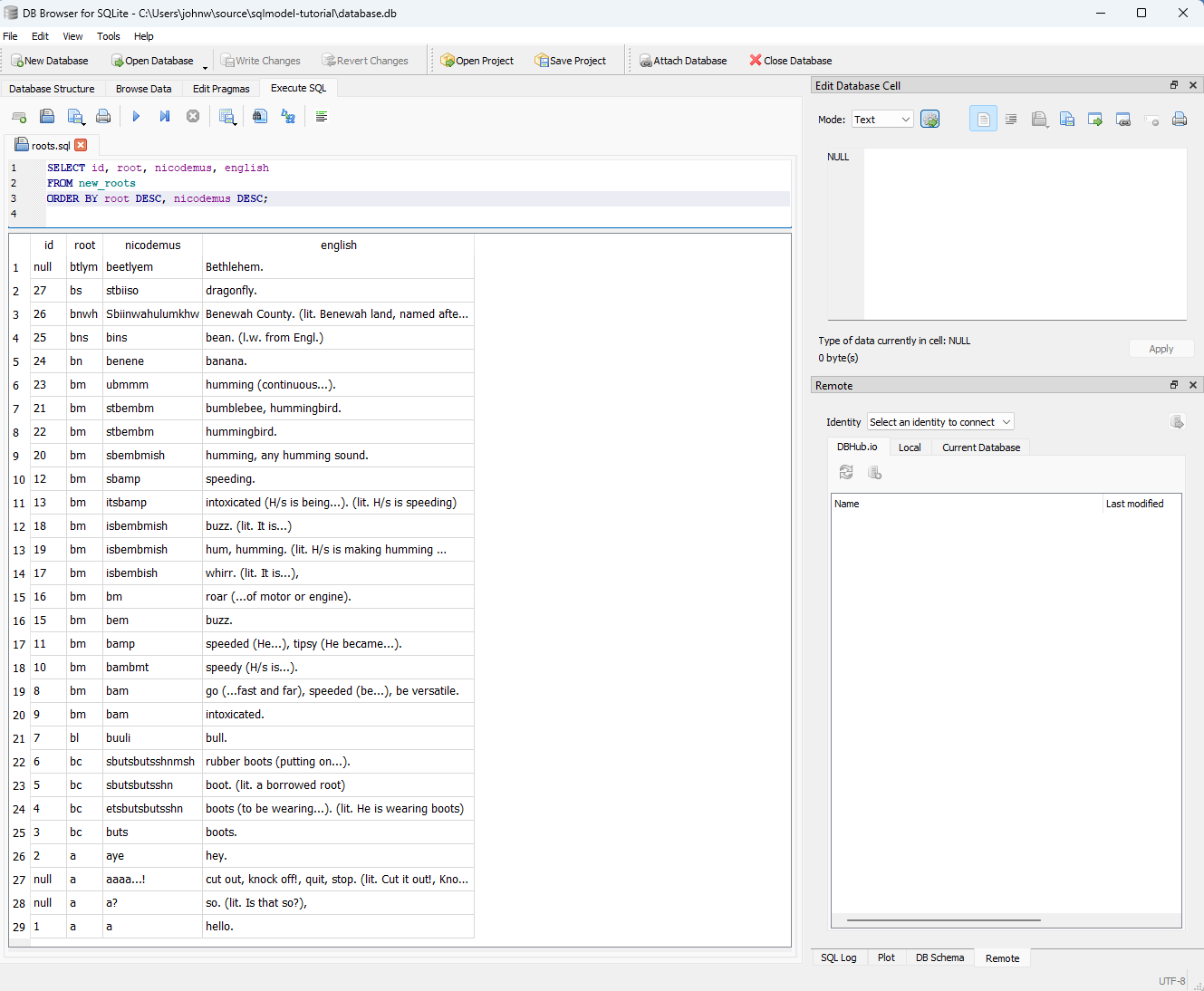
Task: Click the Open SQL file icon
Action: pos(47,117)
